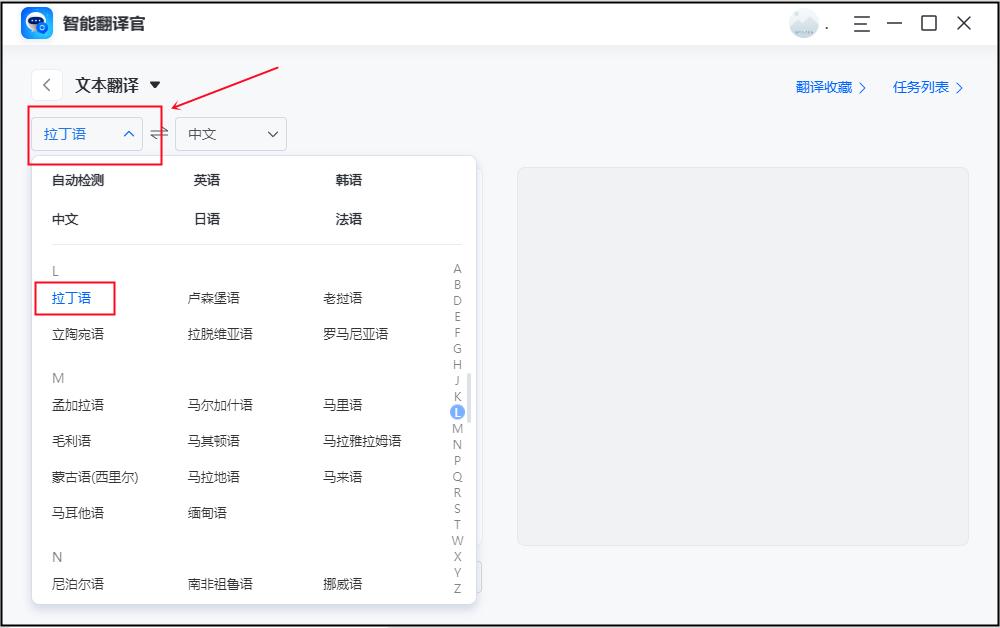Open the 任务列表 task list
This screenshot has height=628, width=1000.
pos(921,87)
